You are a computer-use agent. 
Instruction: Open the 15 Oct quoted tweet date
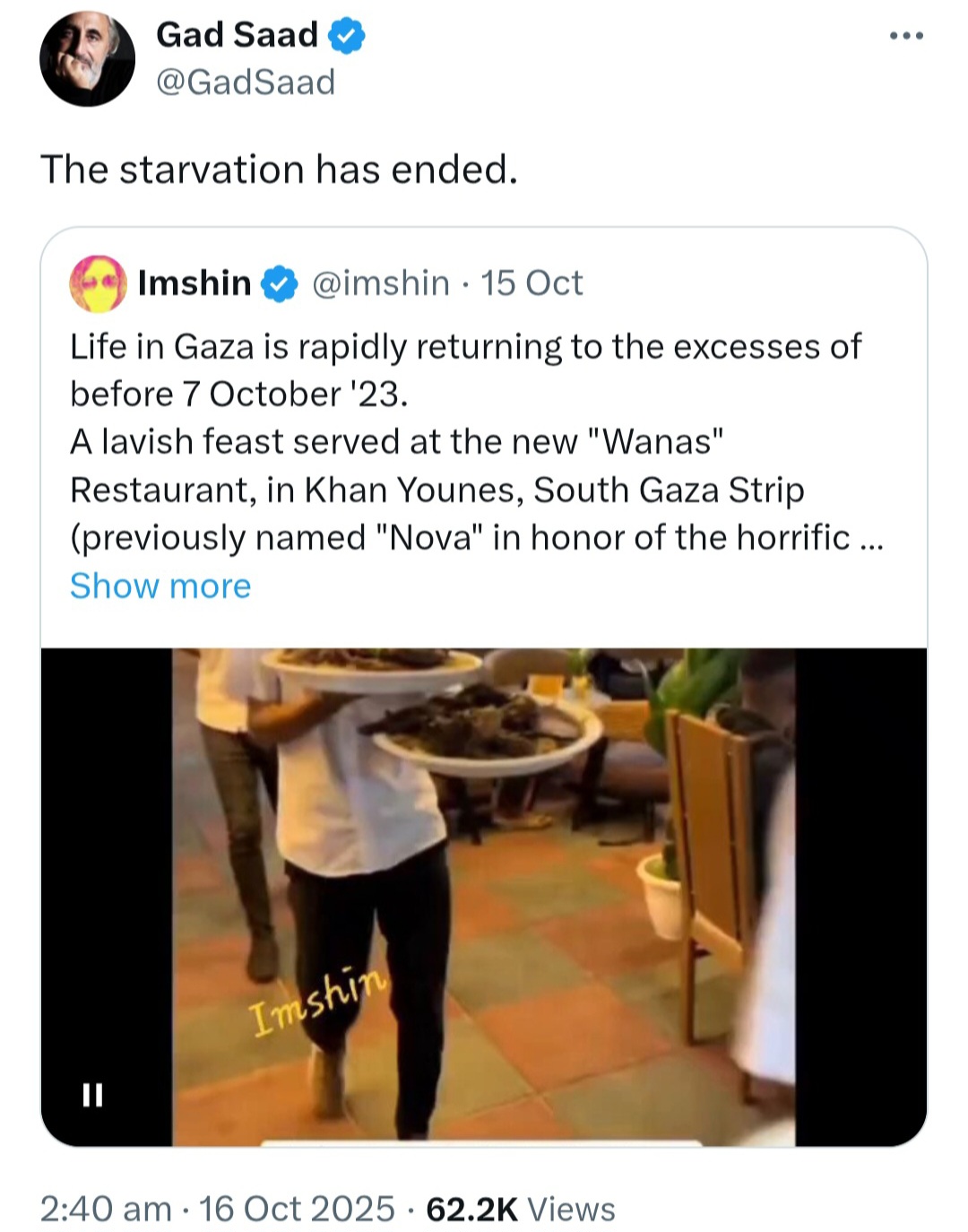532,283
